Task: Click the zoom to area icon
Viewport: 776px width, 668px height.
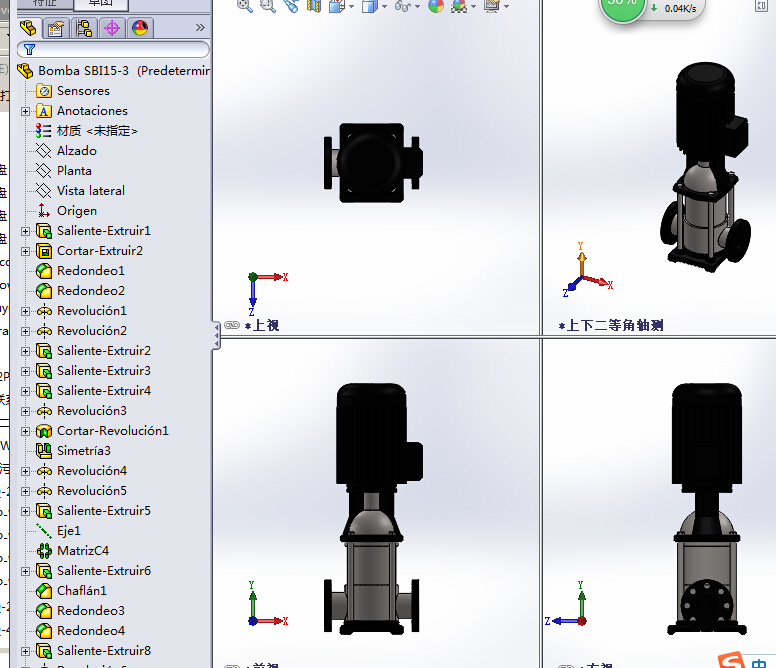Action: pyautogui.click(x=268, y=6)
